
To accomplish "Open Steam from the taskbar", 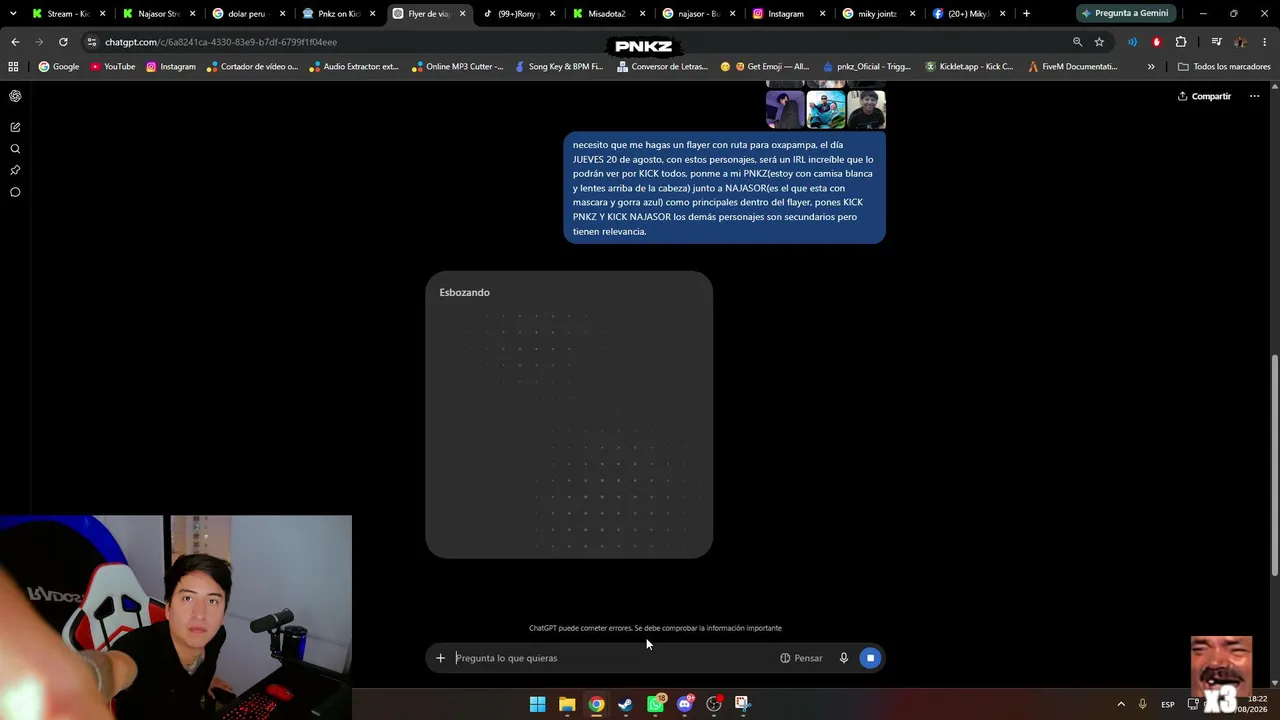I will click(625, 704).
